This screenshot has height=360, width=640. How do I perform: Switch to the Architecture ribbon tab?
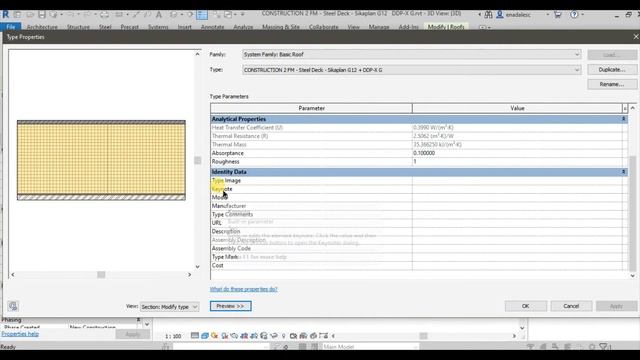point(42,27)
